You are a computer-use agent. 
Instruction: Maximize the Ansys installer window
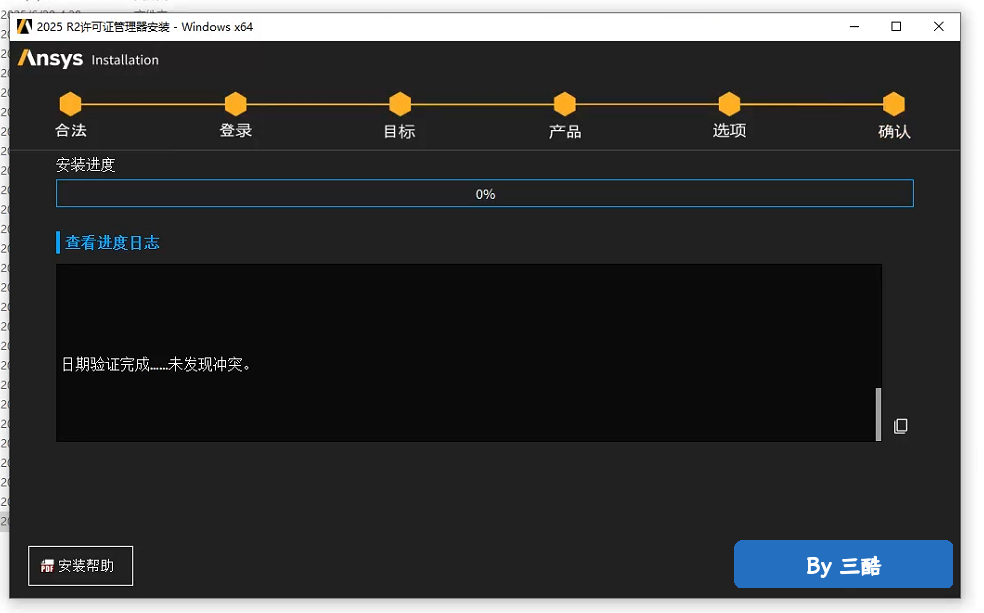(x=896, y=26)
